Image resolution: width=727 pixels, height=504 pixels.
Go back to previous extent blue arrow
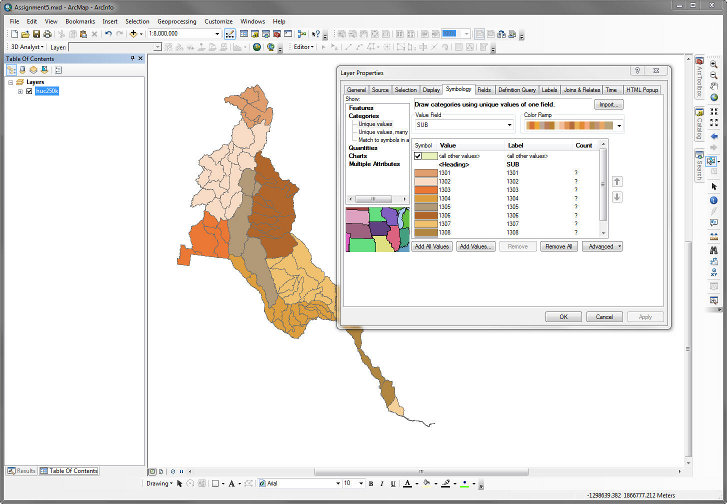point(714,136)
